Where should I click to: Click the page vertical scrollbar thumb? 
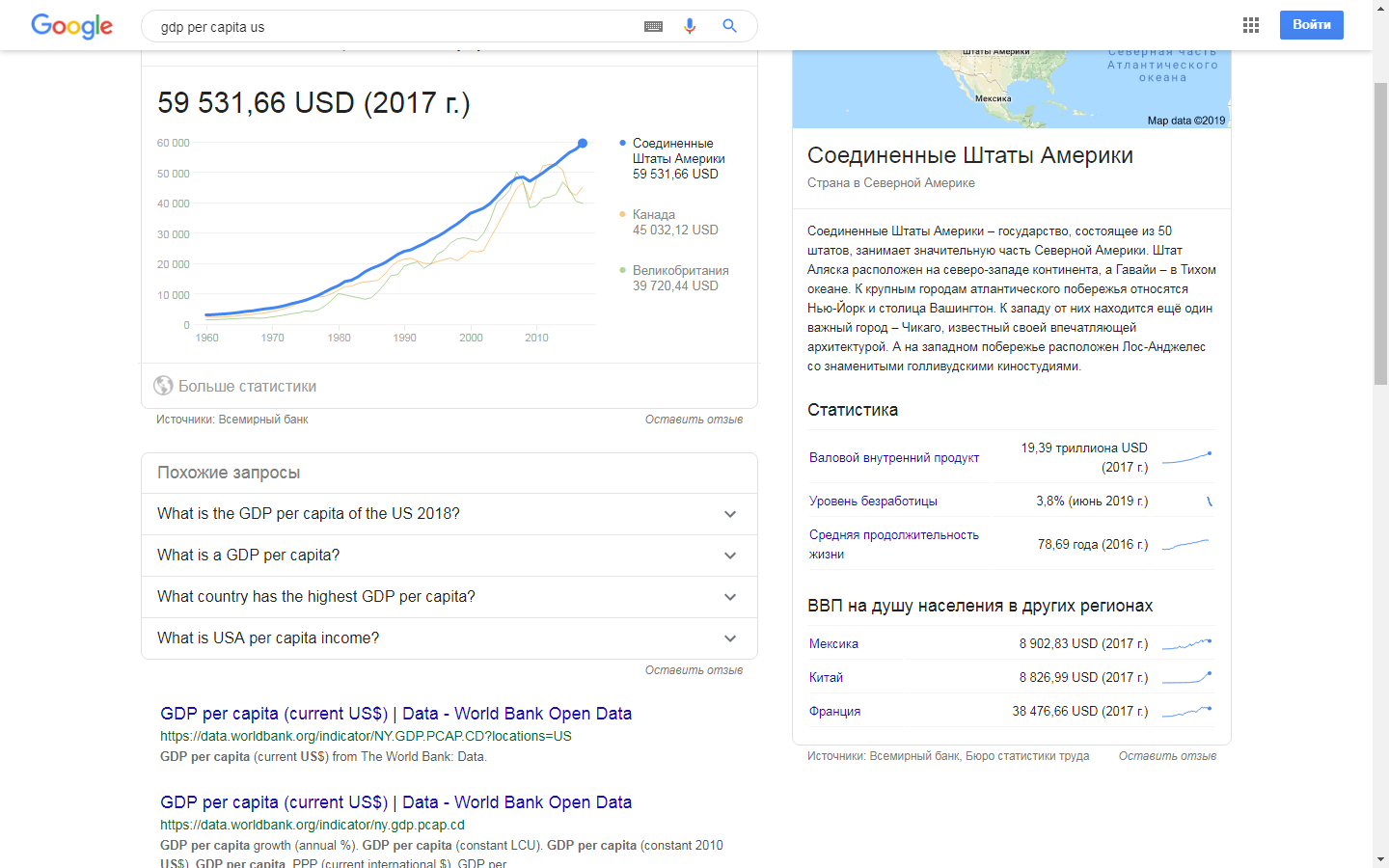(x=1380, y=234)
